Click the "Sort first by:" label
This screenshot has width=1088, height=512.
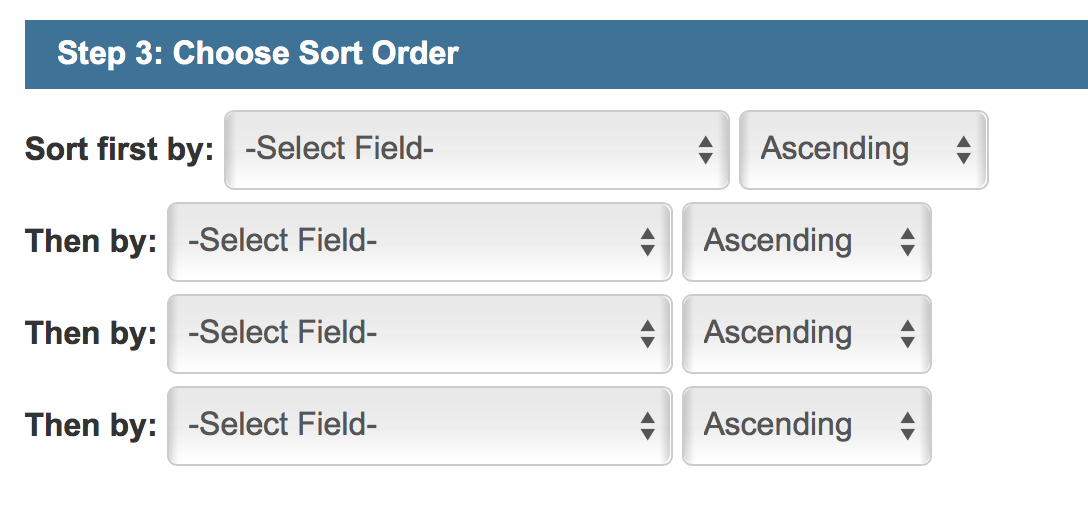point(119,149)
